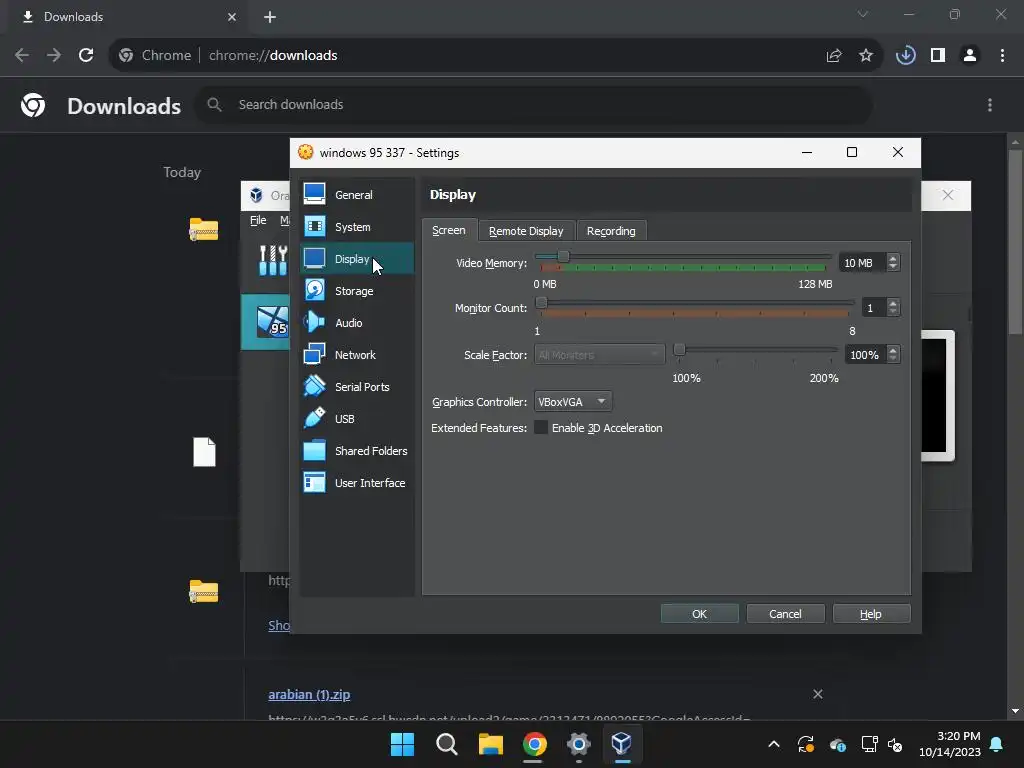Open the Serial Ports settings category
The width and height of the screenshot is (1024, 768).
coord(357,387)
